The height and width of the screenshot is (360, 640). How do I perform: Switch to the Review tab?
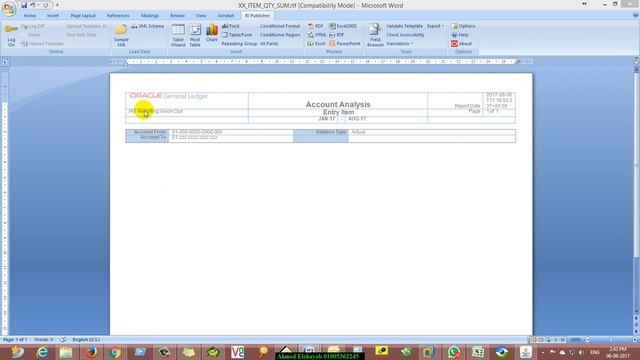click(178, 16)
